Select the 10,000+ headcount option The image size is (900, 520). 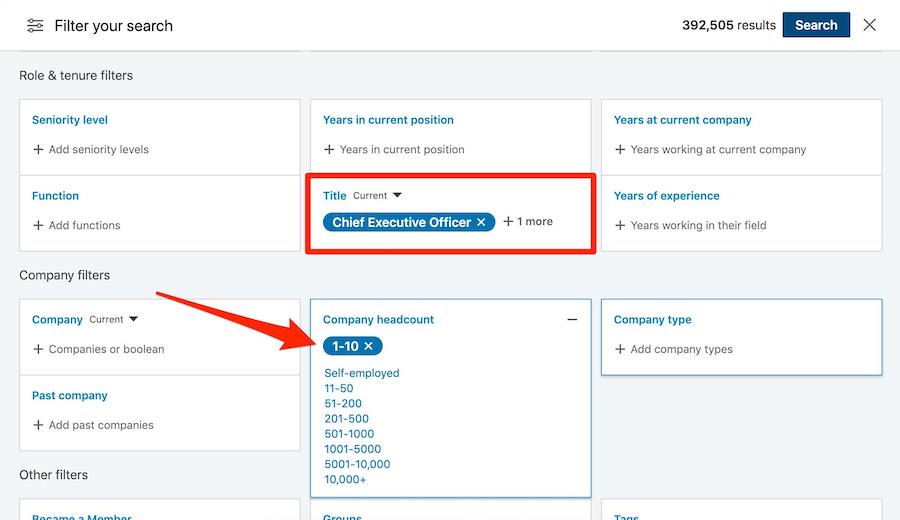[x=345, y=479]
